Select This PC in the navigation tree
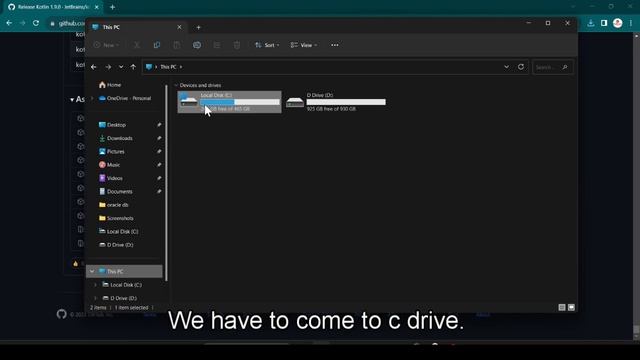Image resolution: width=640 pixels, height=360 pixels. coord(124,271)
